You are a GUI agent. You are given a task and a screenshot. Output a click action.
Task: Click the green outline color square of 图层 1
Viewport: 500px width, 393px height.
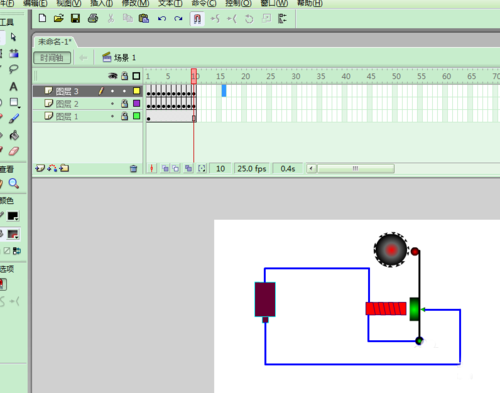[136, 116]
